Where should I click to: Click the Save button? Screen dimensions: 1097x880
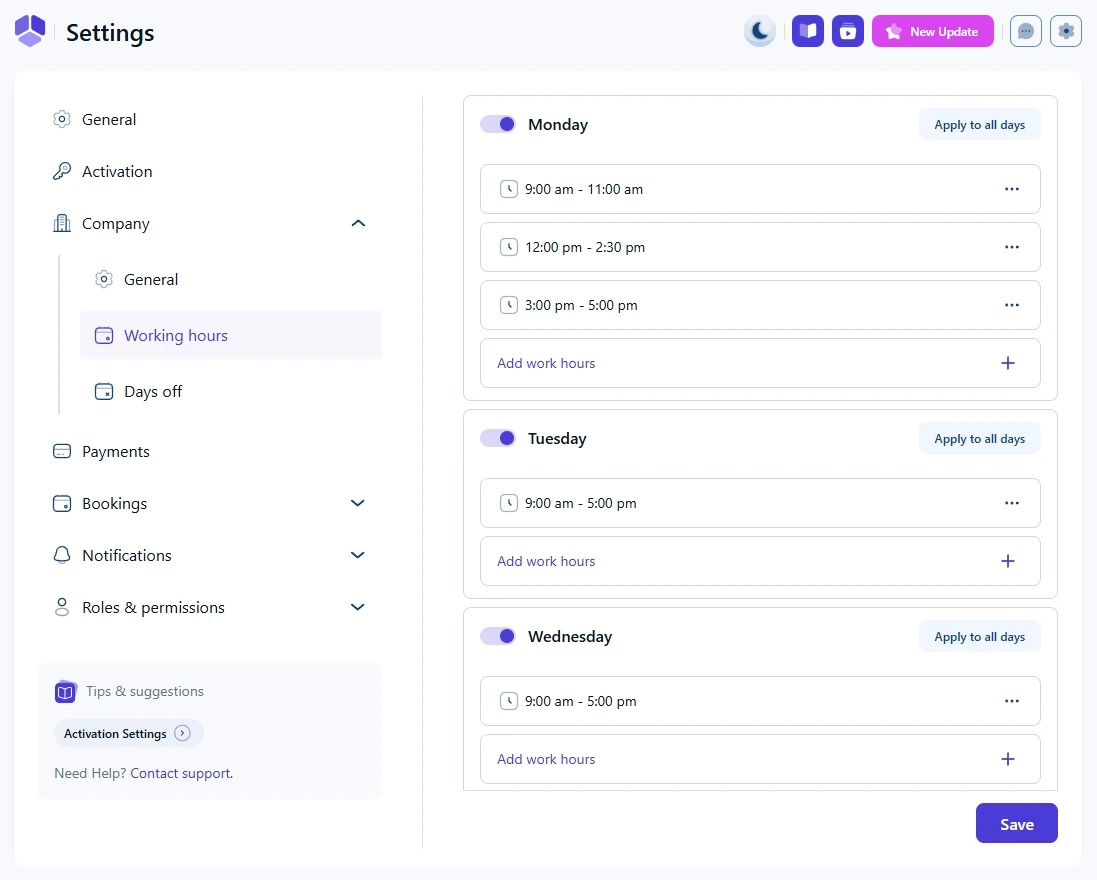click(x=1016, y=824)
